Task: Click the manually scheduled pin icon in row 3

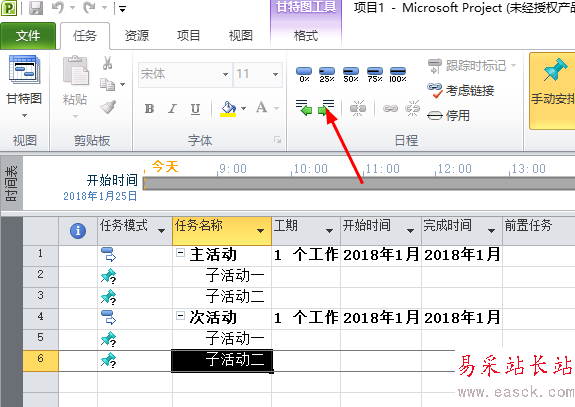Action: (109, 297)
